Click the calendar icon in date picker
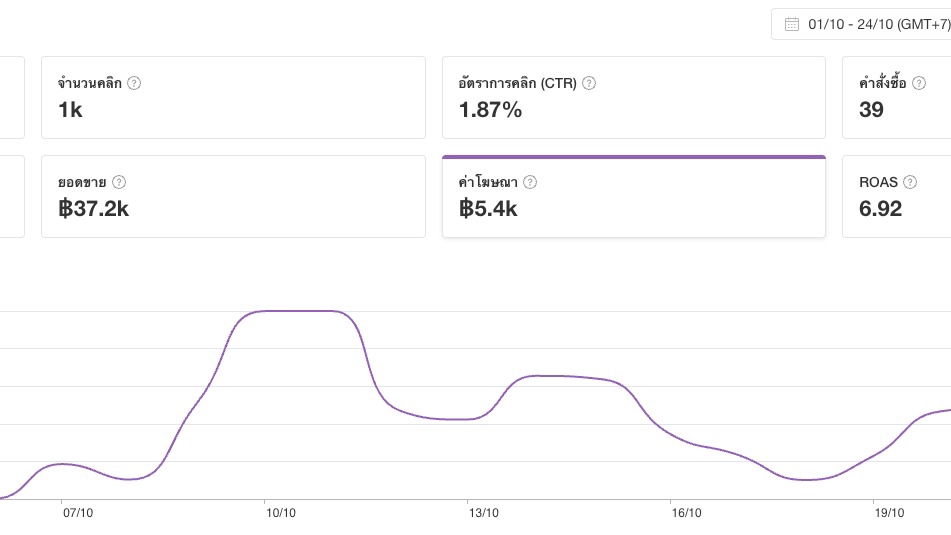The image size is (951, 535). pos(792,24)
